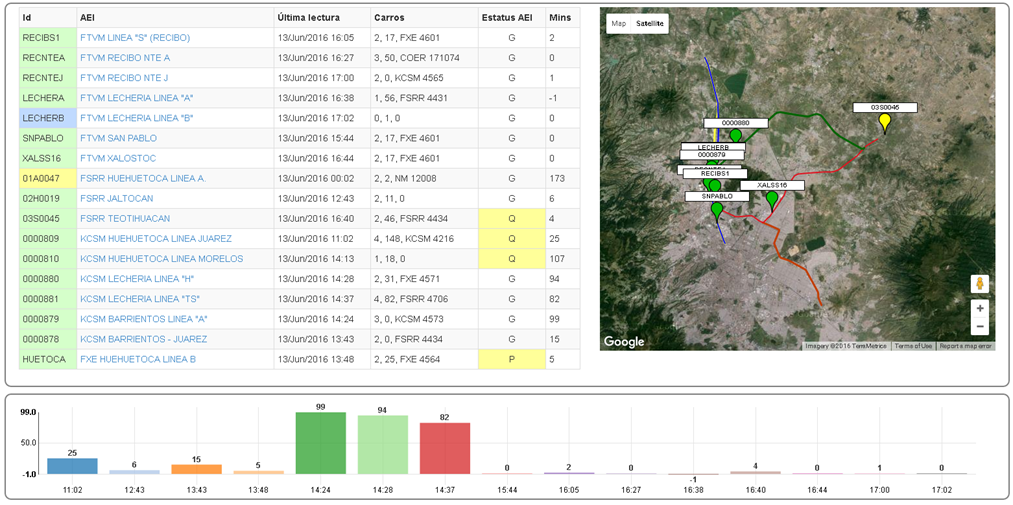Click the yellow 03S0045 map marker

(884, 123)
